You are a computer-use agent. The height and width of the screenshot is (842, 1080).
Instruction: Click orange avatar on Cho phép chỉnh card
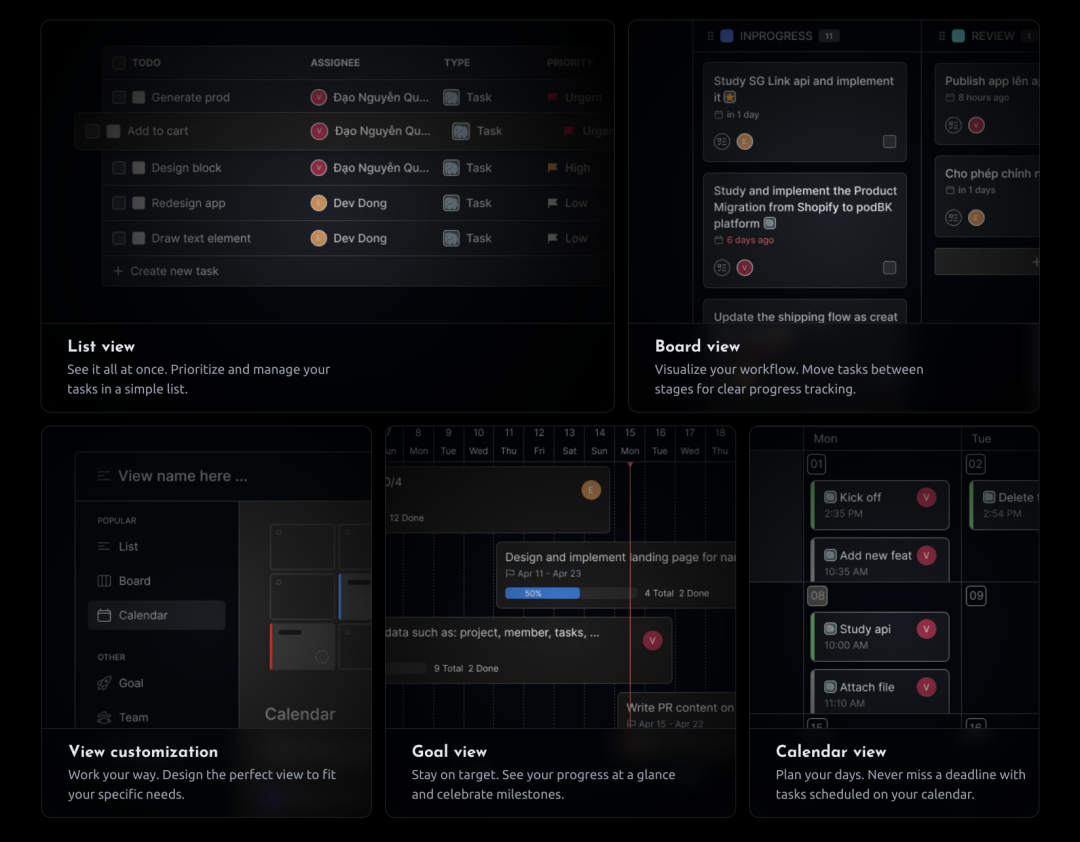(976, 218)
